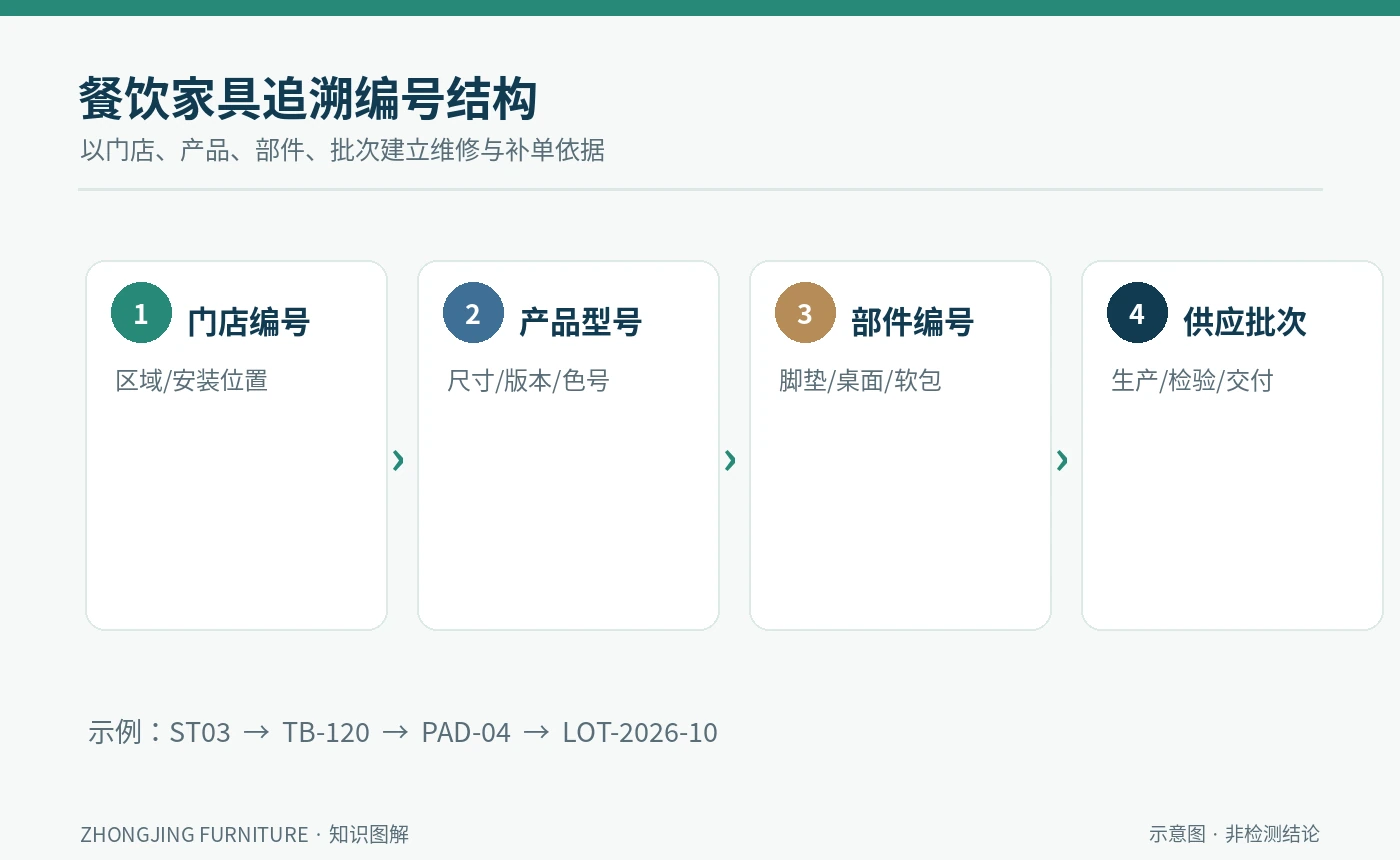Viewport: 1400px width, 860px height.
Task: Click the blue number 2 circle badge
Action: coord(473,313)
